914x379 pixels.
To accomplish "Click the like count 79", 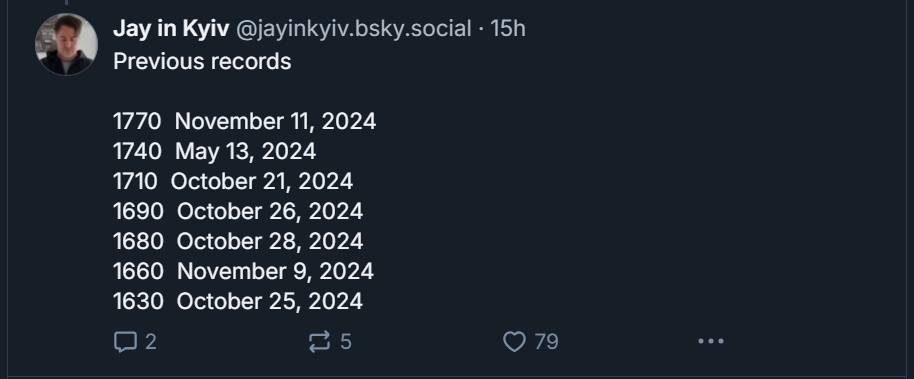I will tap(546, 342).
